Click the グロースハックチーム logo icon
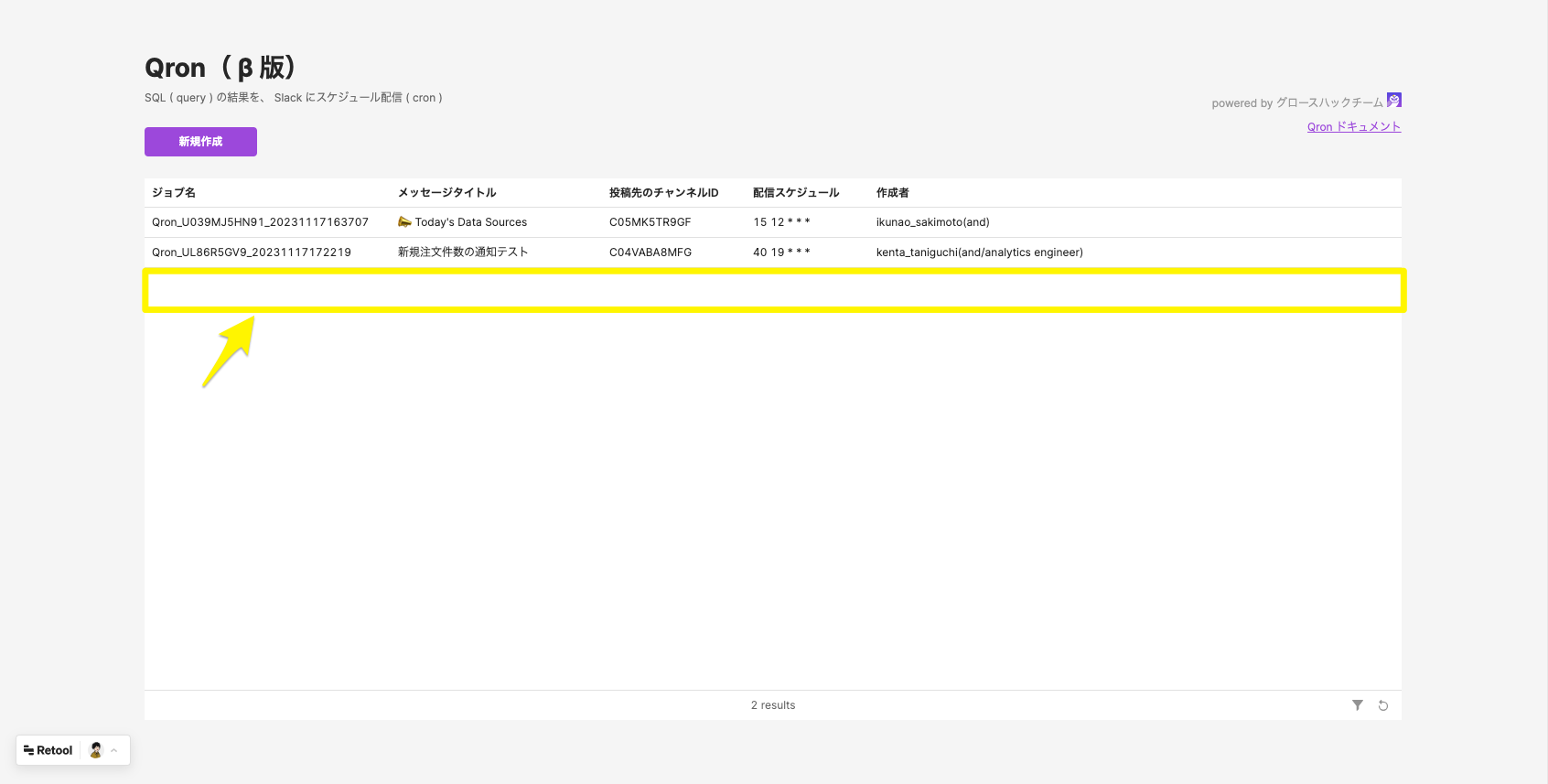The width and height of the screenshot is (1548, 784). [x=1393, y=101]
